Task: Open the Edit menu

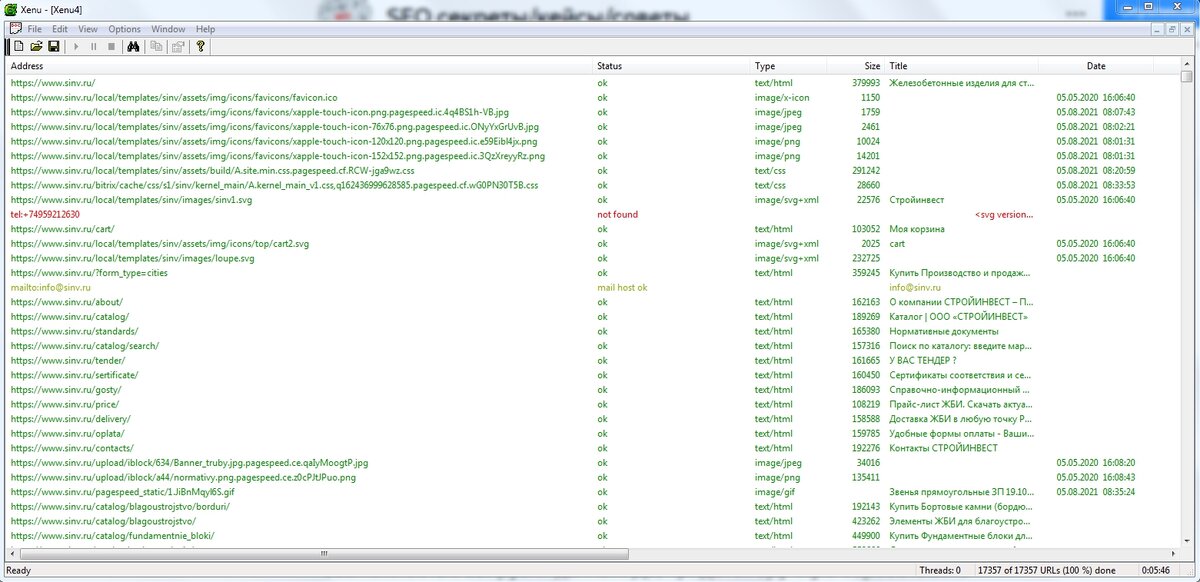Action: [x=60, y=29]
